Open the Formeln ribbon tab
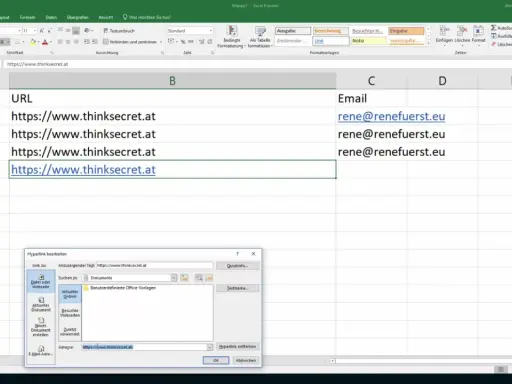This screenshot has width=512, height=384. click(x=27, y=17)
